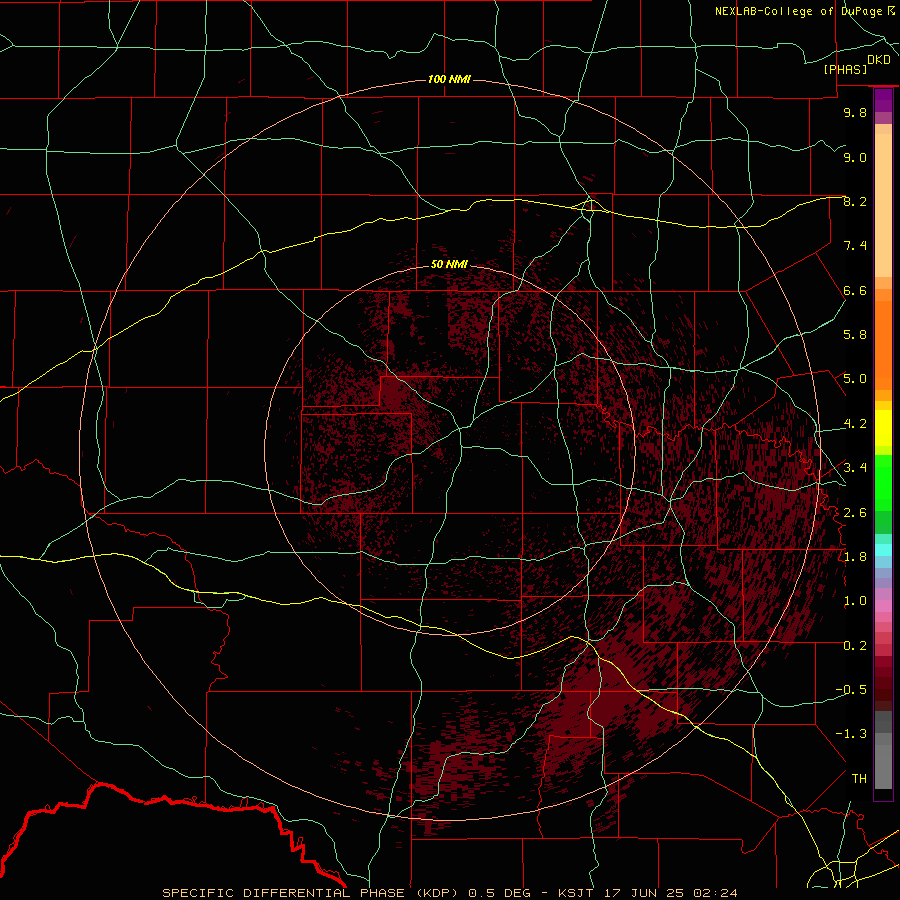Pick the pink segment of the color bar
The width and height of the screenshot is (900, 900).
pyautogui.click(x=883, y=606)
